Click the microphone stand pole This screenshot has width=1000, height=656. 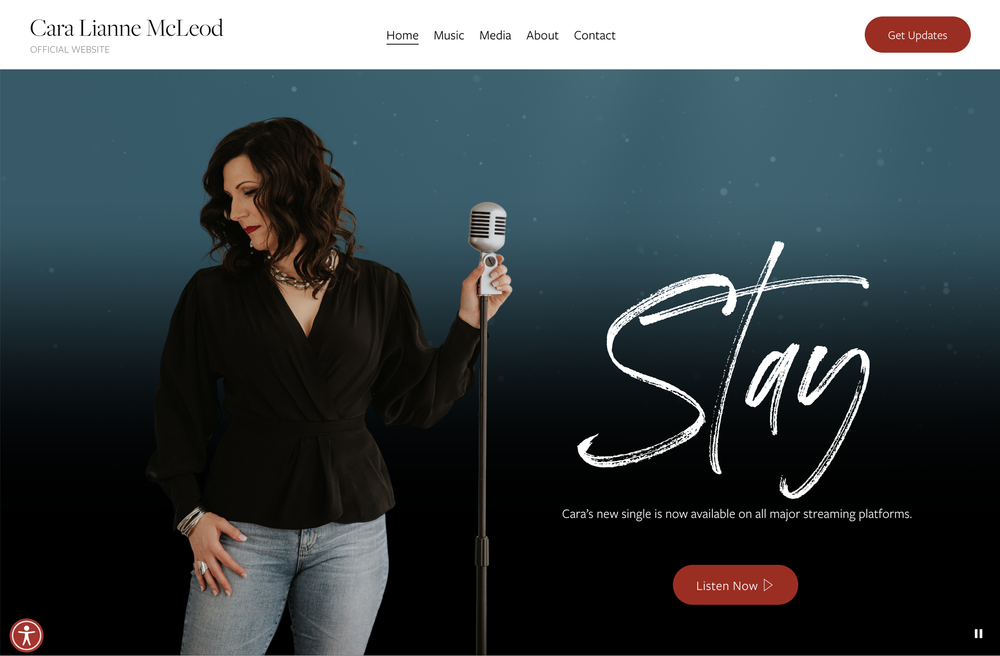483,472
